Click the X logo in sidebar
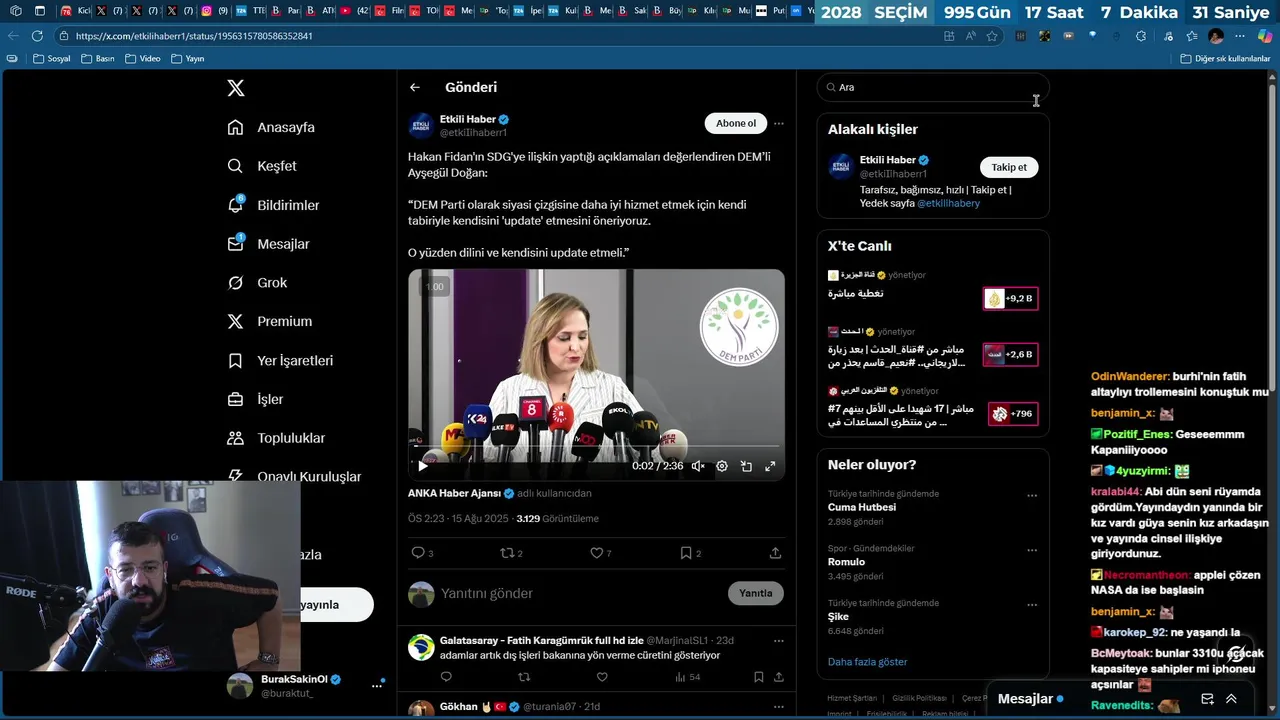 pyautogui.click(x=236, y=88)
